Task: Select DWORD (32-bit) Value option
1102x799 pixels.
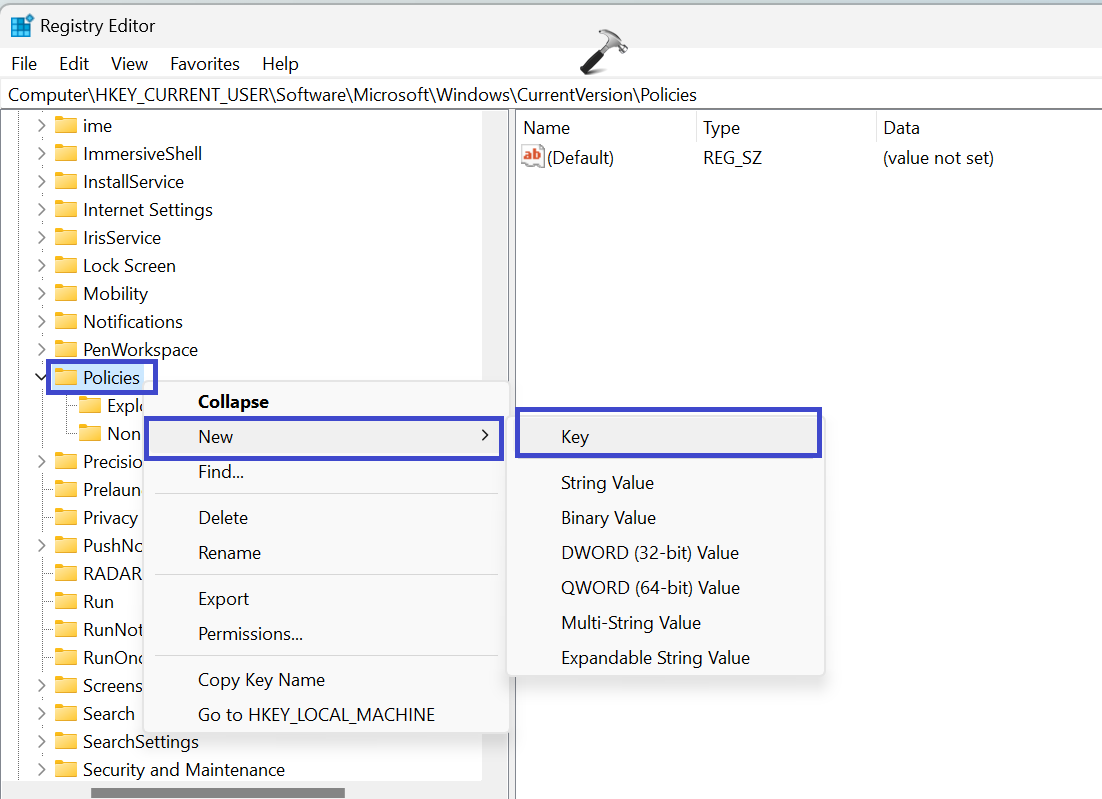Action: (x=649, y=553)
